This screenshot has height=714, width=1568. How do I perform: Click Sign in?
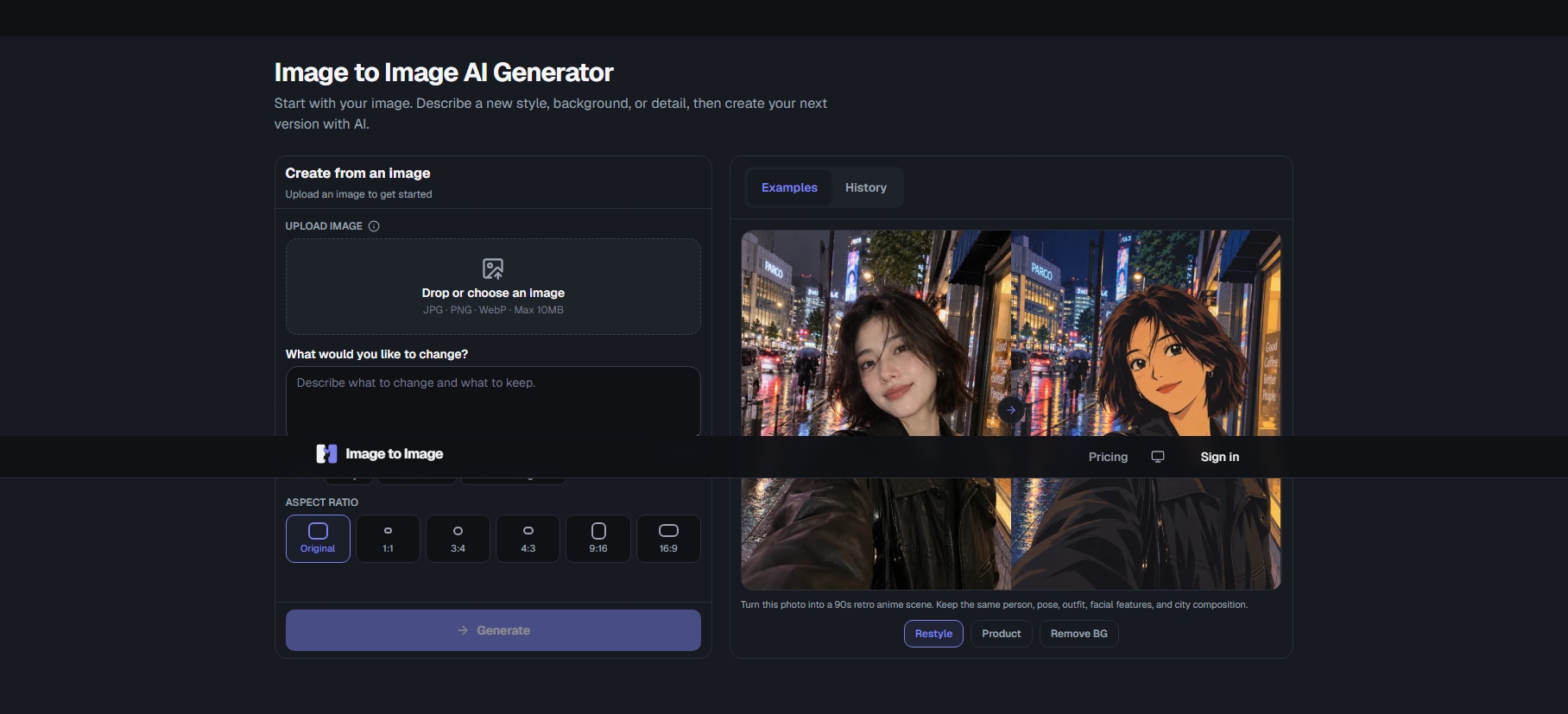click(1219, 457)
